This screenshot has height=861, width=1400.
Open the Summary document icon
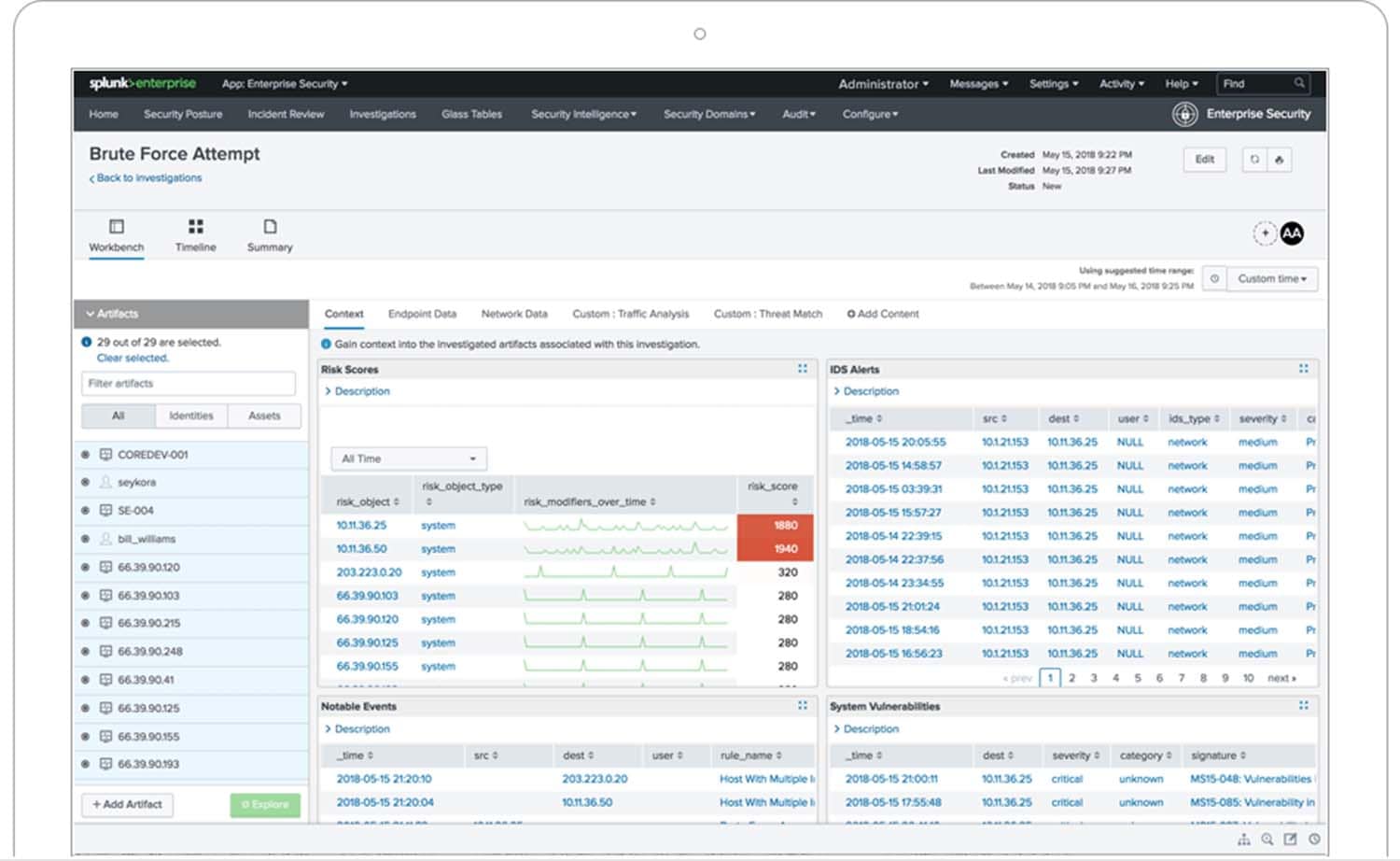click(270, 226)
